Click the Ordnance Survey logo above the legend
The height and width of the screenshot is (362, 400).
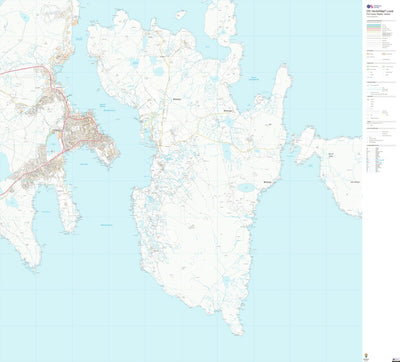(x=374, y=6)
